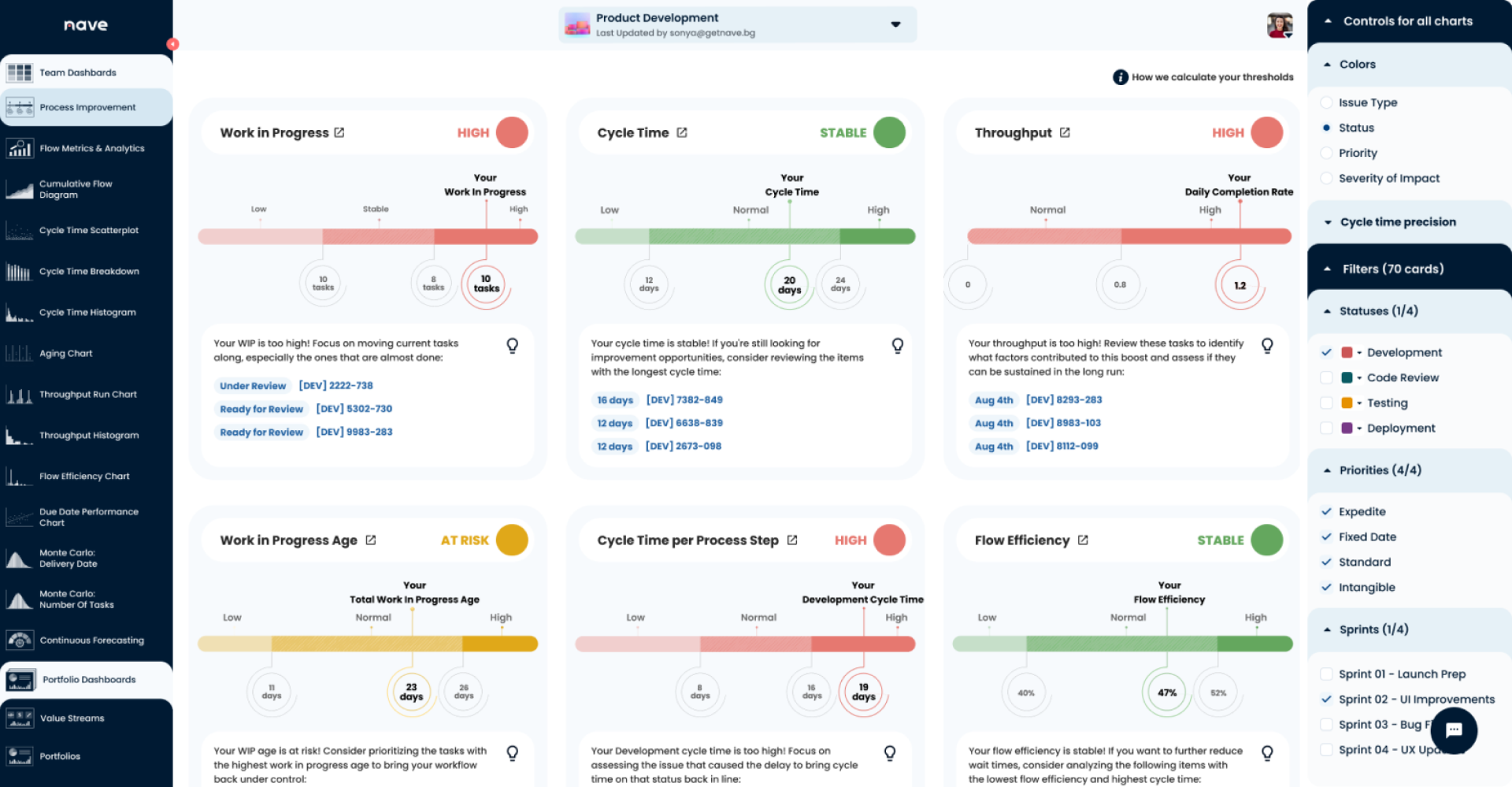Click the red Development status color swatch
This screenshot has height=787, width=1512.
1347,352
